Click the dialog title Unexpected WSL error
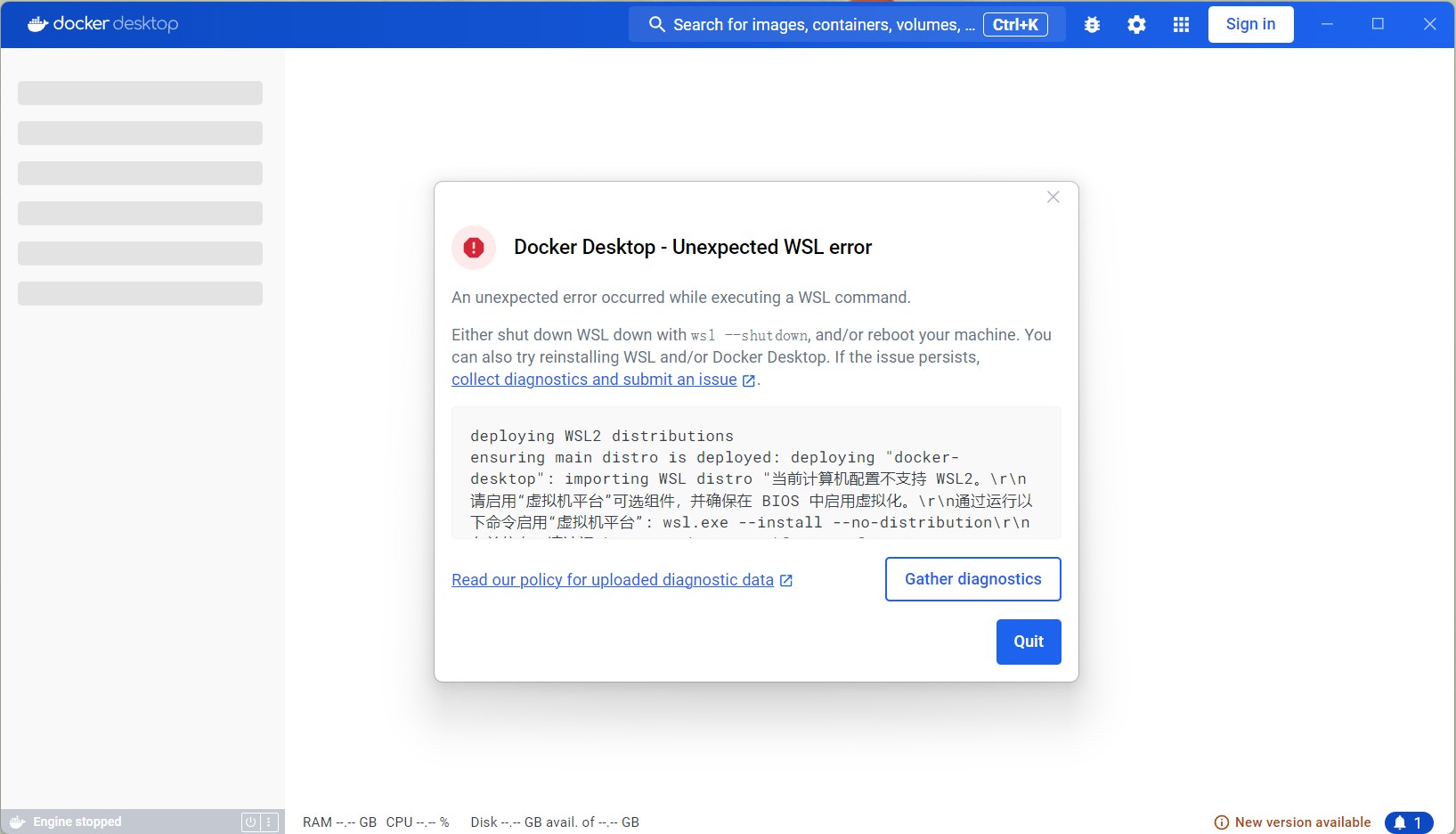This screenshot has height=834, width=1456. [693, 248]
